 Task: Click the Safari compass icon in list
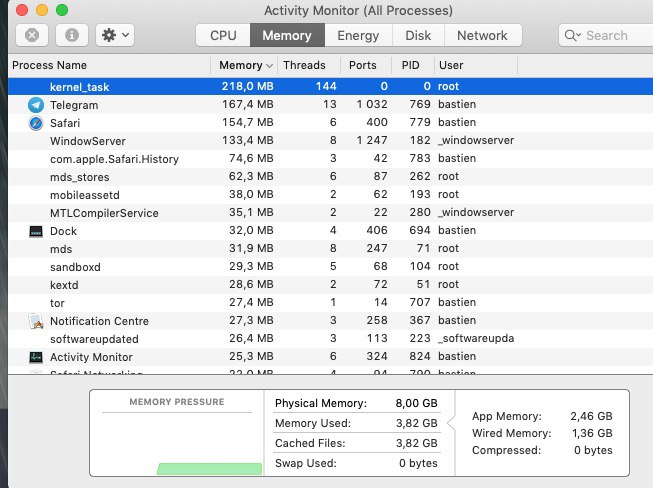point(36,123)
